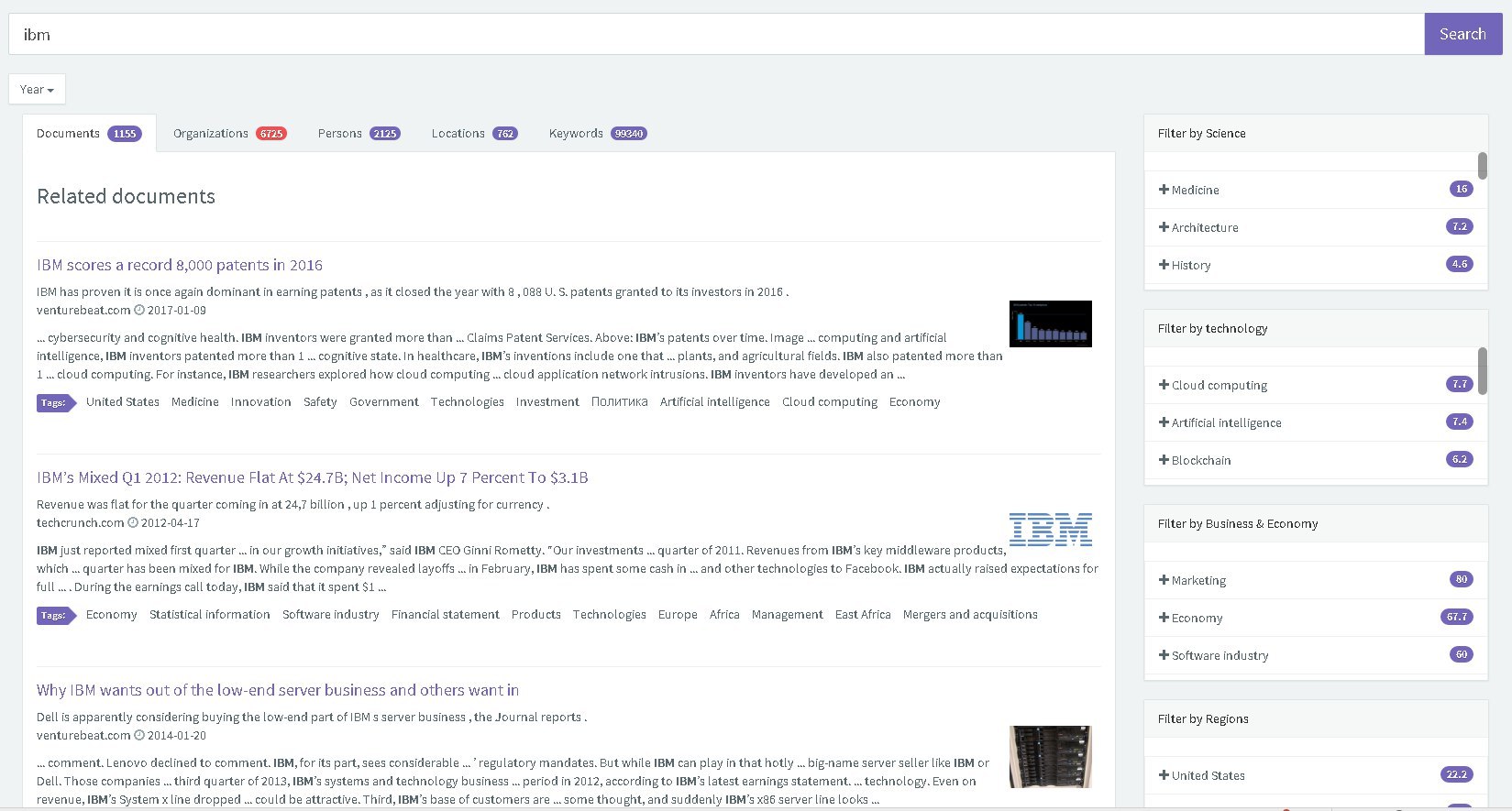Click the Tags label under patents article
Image resolution: width=1512 pixels, height=811 pixels.
(x=56, y=402)
